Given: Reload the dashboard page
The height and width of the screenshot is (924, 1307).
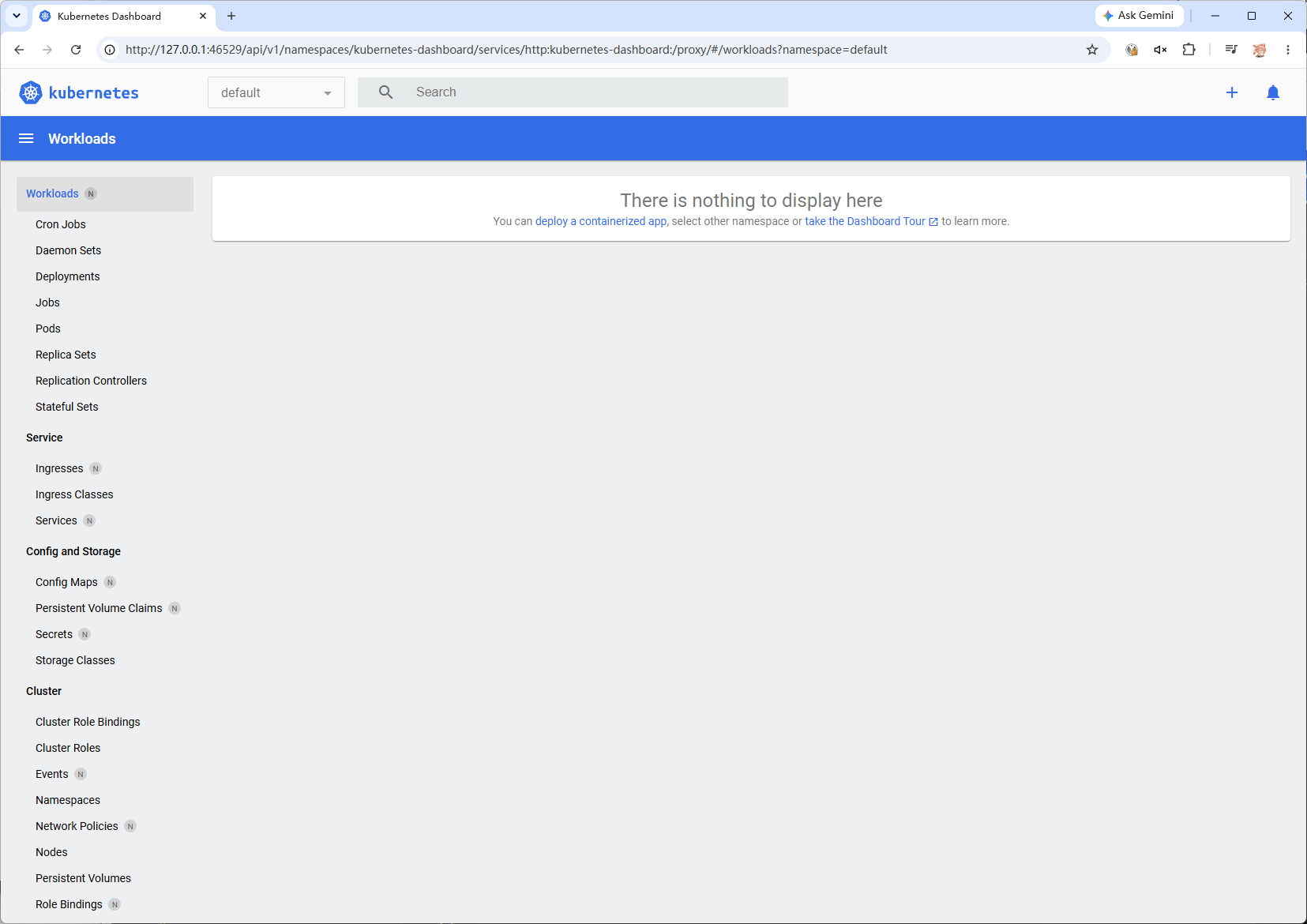Looking at the screenshot, I should pos(76,50).
